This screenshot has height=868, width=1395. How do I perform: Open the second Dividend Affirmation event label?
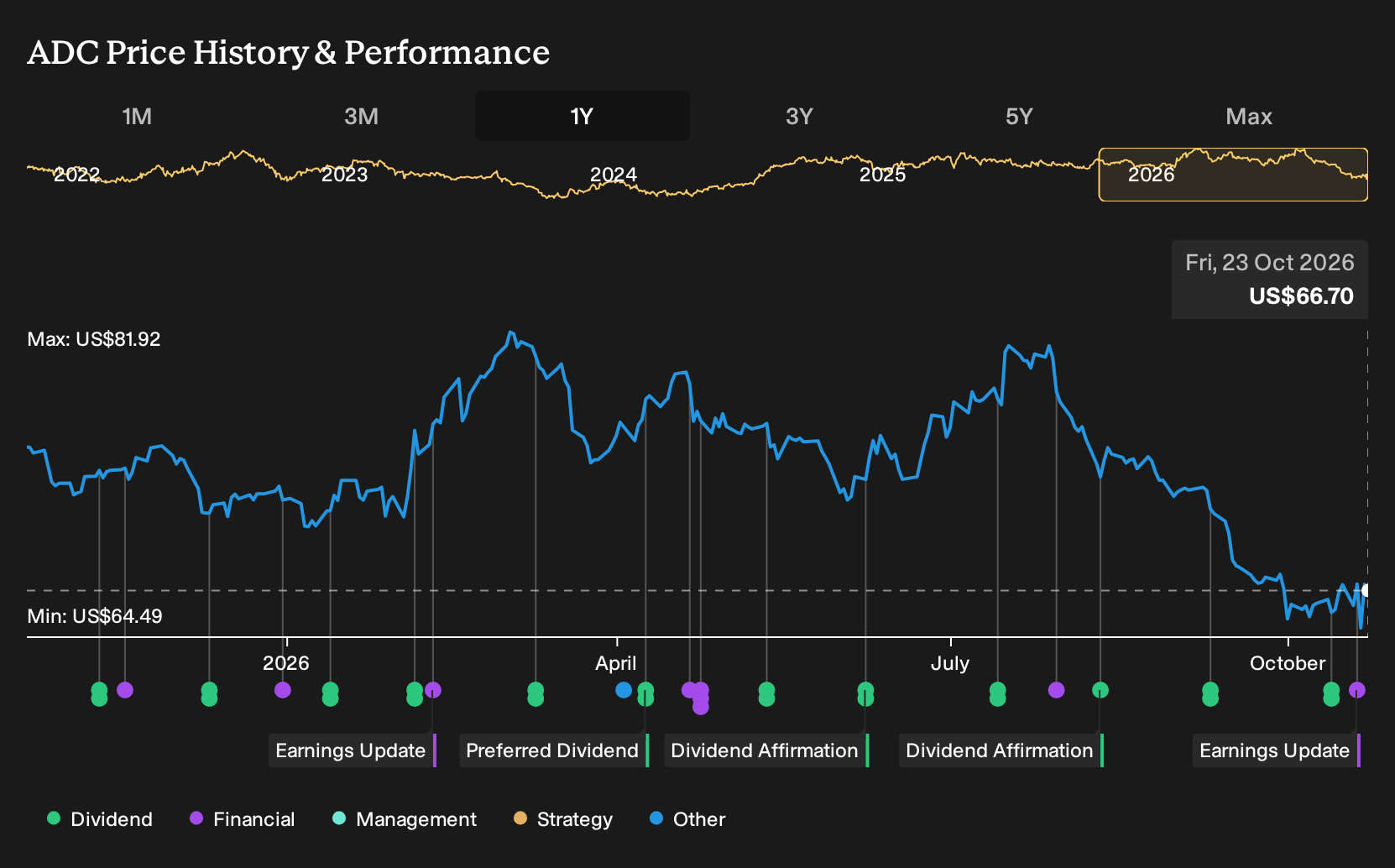[x=1002, y=750]
